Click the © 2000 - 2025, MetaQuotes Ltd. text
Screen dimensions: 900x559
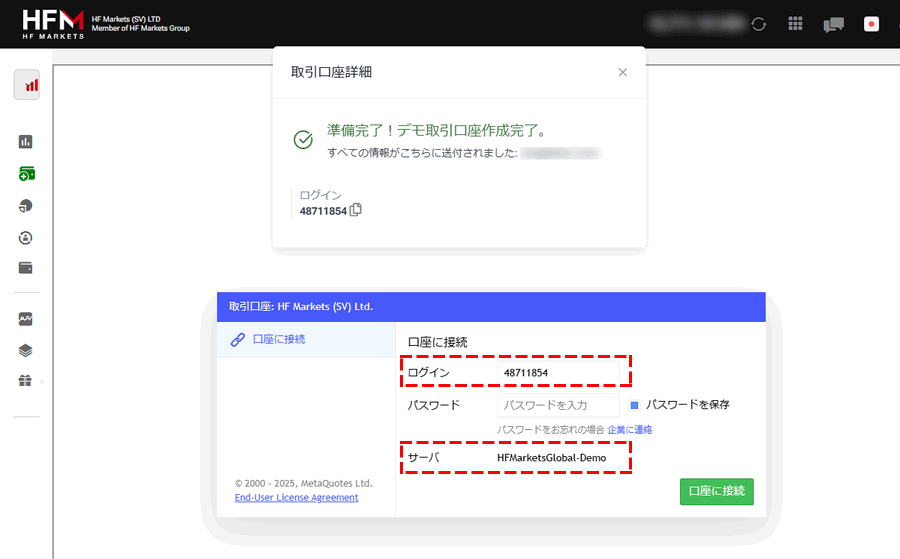[x=304, y=483]
